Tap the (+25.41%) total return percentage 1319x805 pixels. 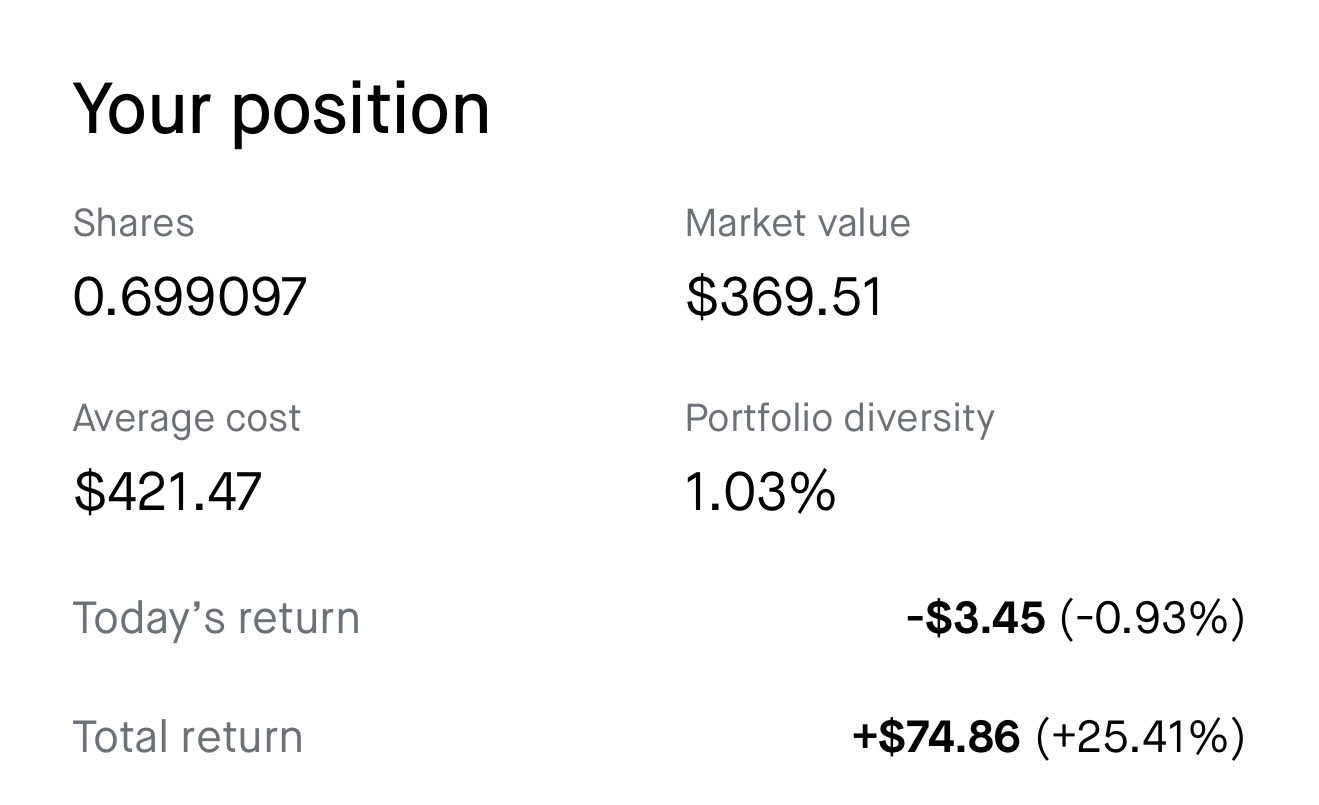point(1140,737)
